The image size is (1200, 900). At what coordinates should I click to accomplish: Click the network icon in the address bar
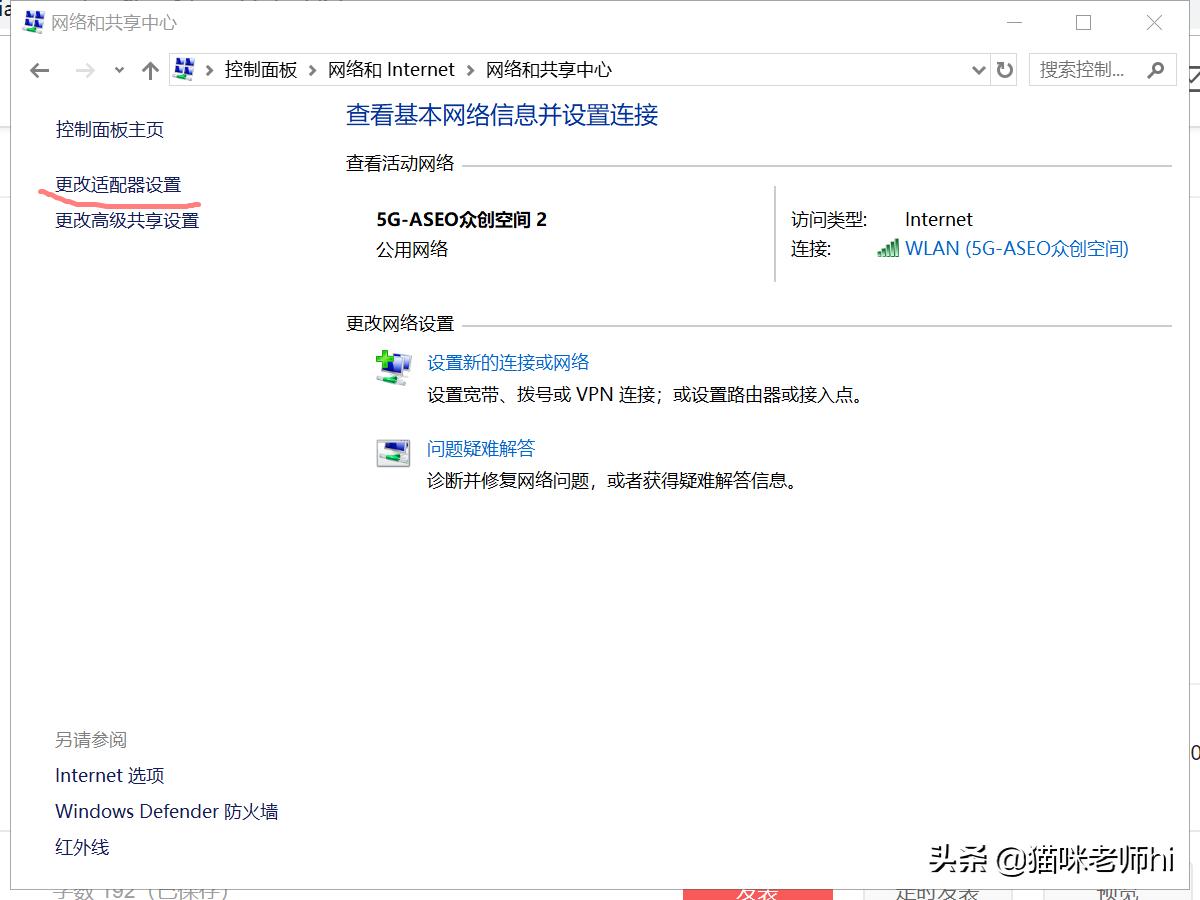click(x=183, y=69)
